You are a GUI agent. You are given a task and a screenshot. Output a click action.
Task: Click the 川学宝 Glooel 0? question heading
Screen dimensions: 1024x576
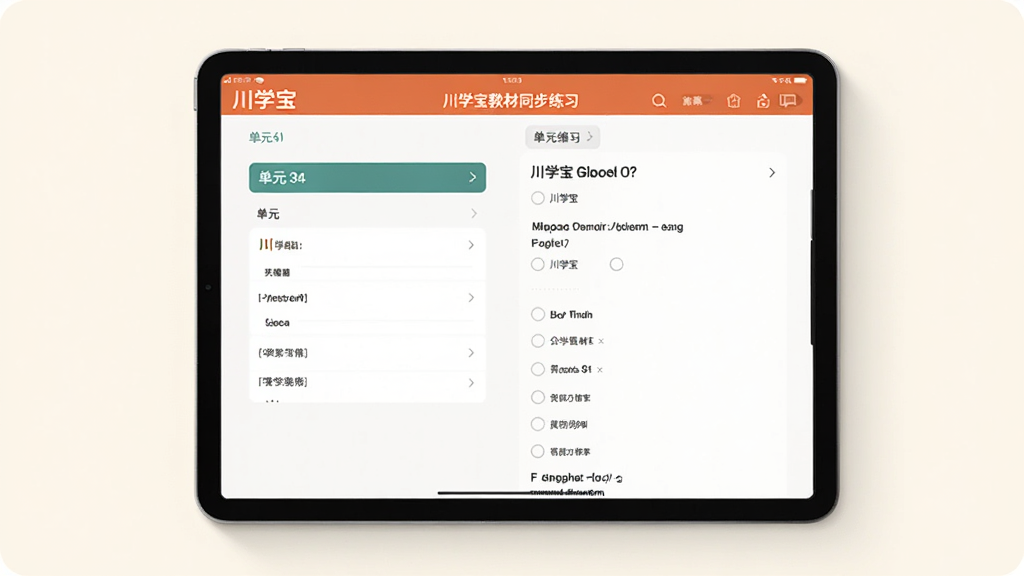pos(583,172)
